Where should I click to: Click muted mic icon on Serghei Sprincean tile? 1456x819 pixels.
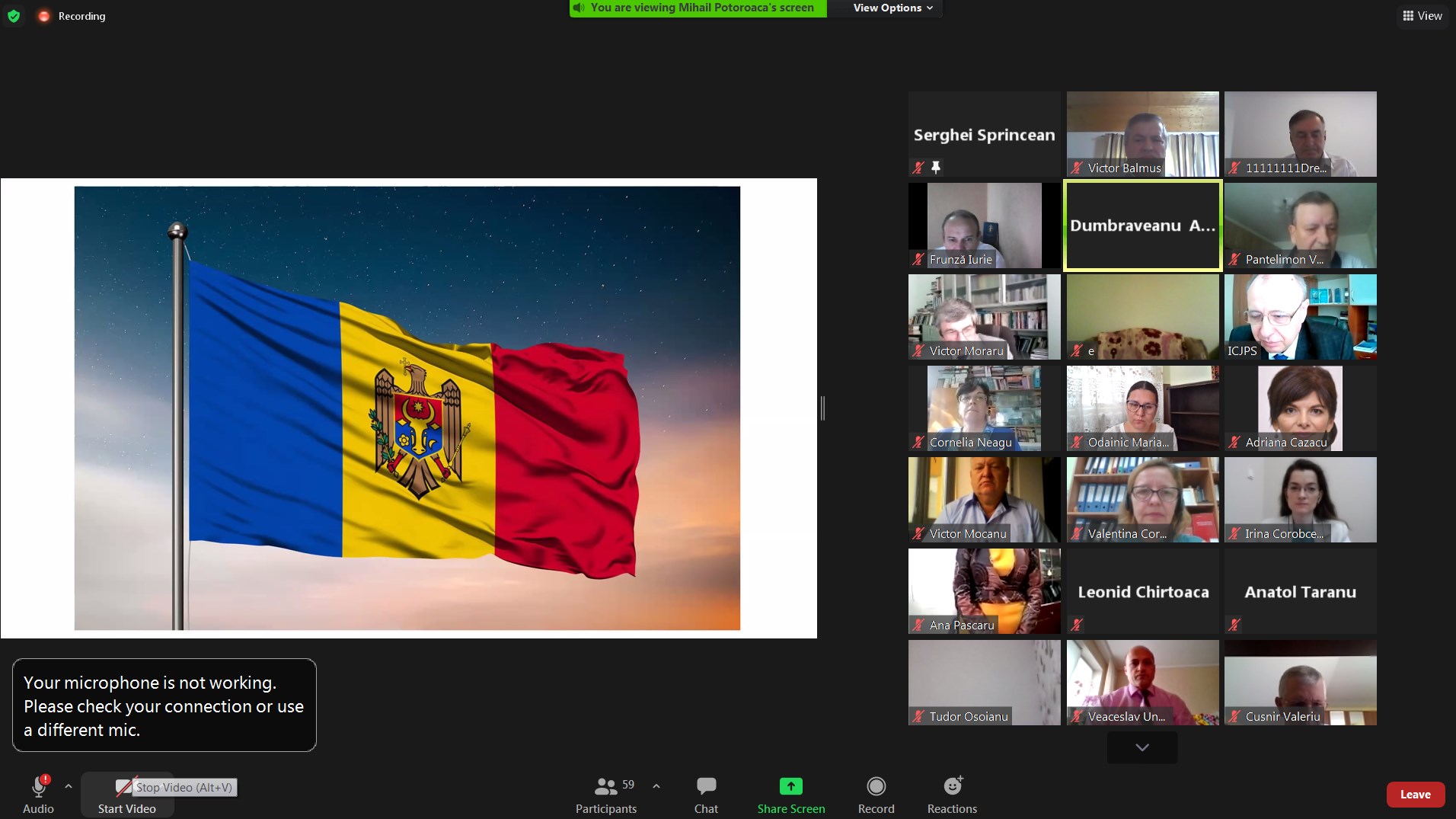pyautogui.click(x=918, y=167)
